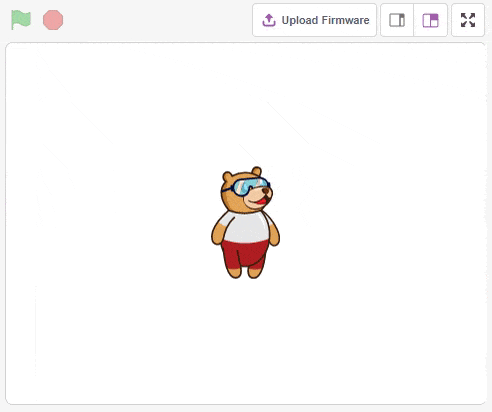Screen dimensions: 492x412
Task: Click the bear's red shorts
Action: coord(245,254)
